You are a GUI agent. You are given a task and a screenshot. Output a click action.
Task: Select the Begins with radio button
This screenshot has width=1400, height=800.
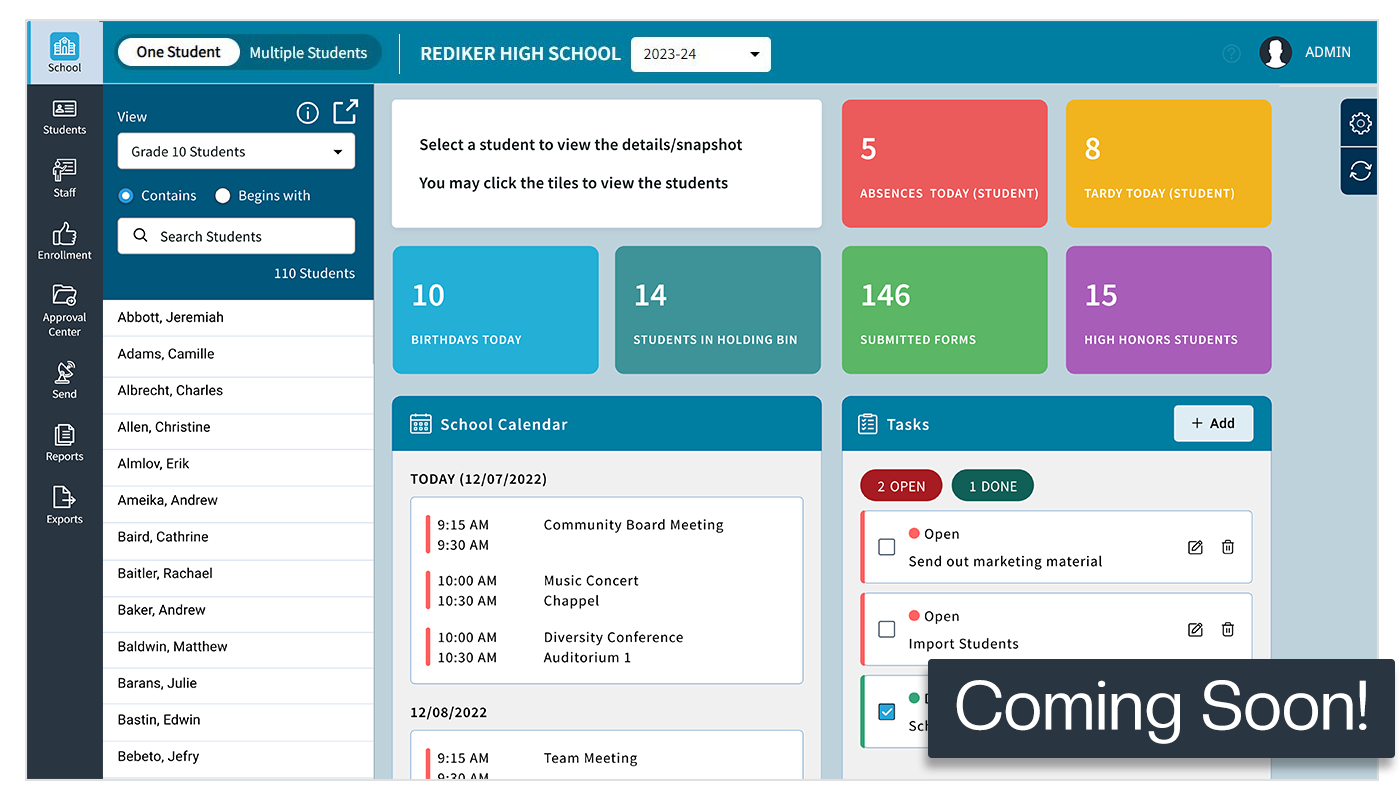click(222, 195)
